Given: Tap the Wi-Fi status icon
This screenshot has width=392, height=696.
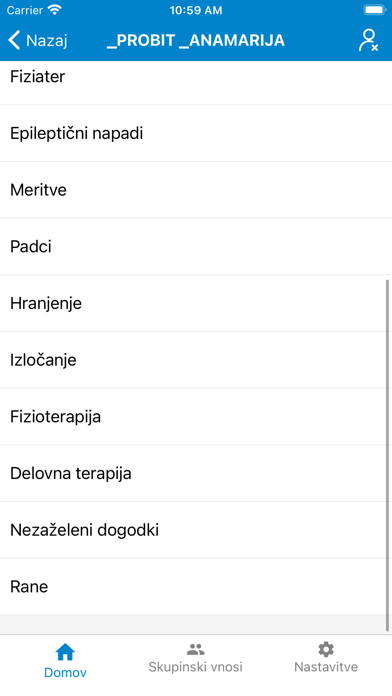Looking at the screenshot, I should tap(55, 10).
